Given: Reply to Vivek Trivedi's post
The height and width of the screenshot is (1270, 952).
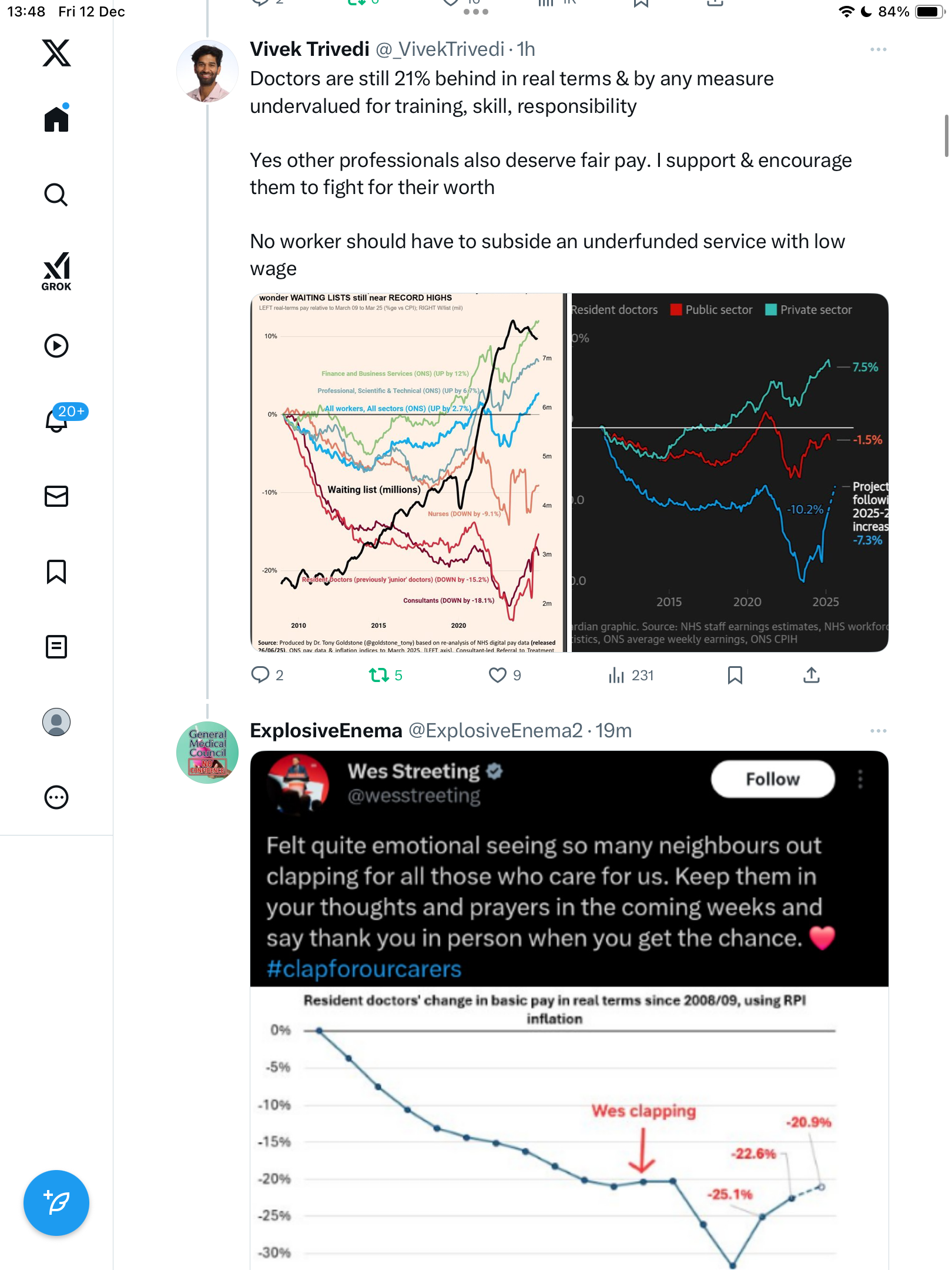Looking at the screenshot, I should click(x=260, y=675).
